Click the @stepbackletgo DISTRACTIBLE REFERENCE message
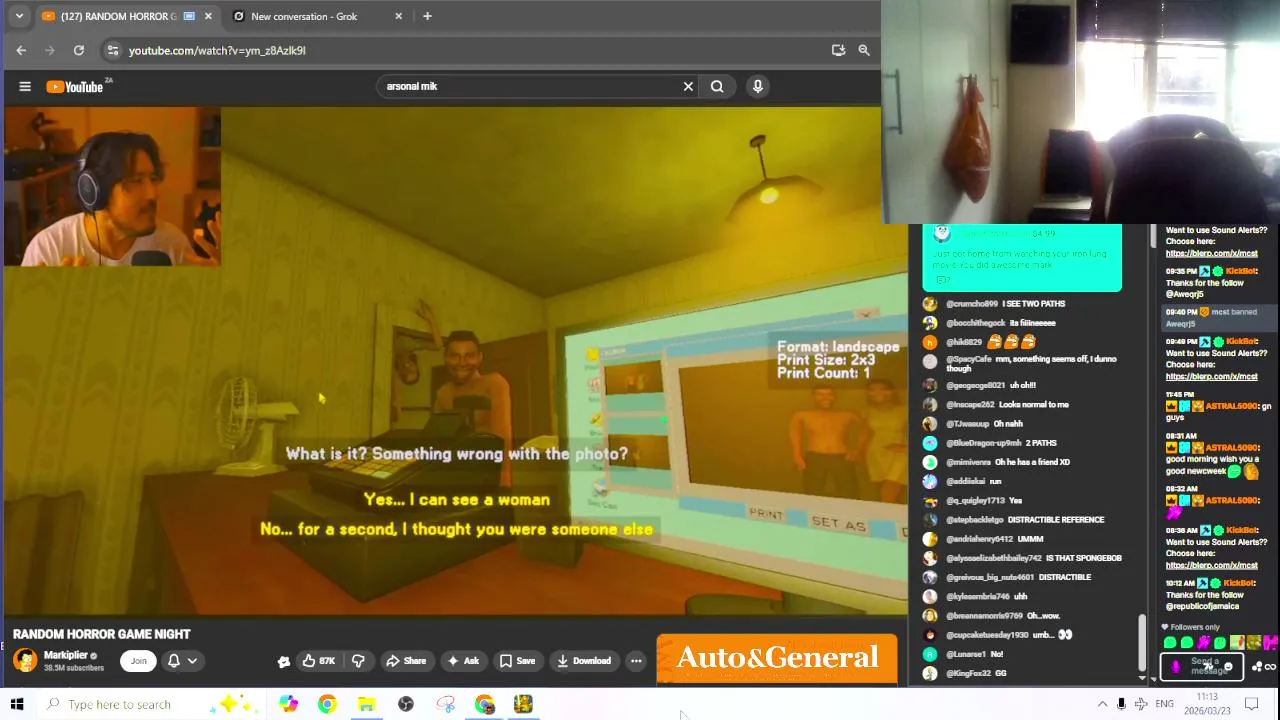Screen dimensions: 1280x720 [1025, 520]
